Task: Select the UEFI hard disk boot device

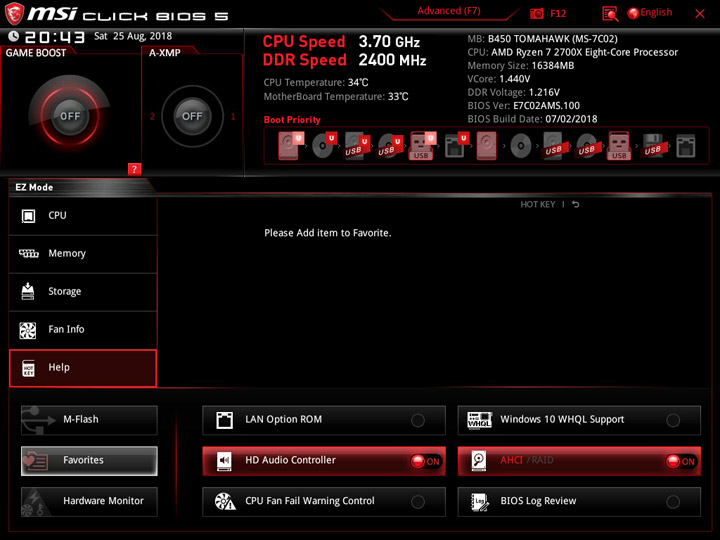Action: coord(290,146)
